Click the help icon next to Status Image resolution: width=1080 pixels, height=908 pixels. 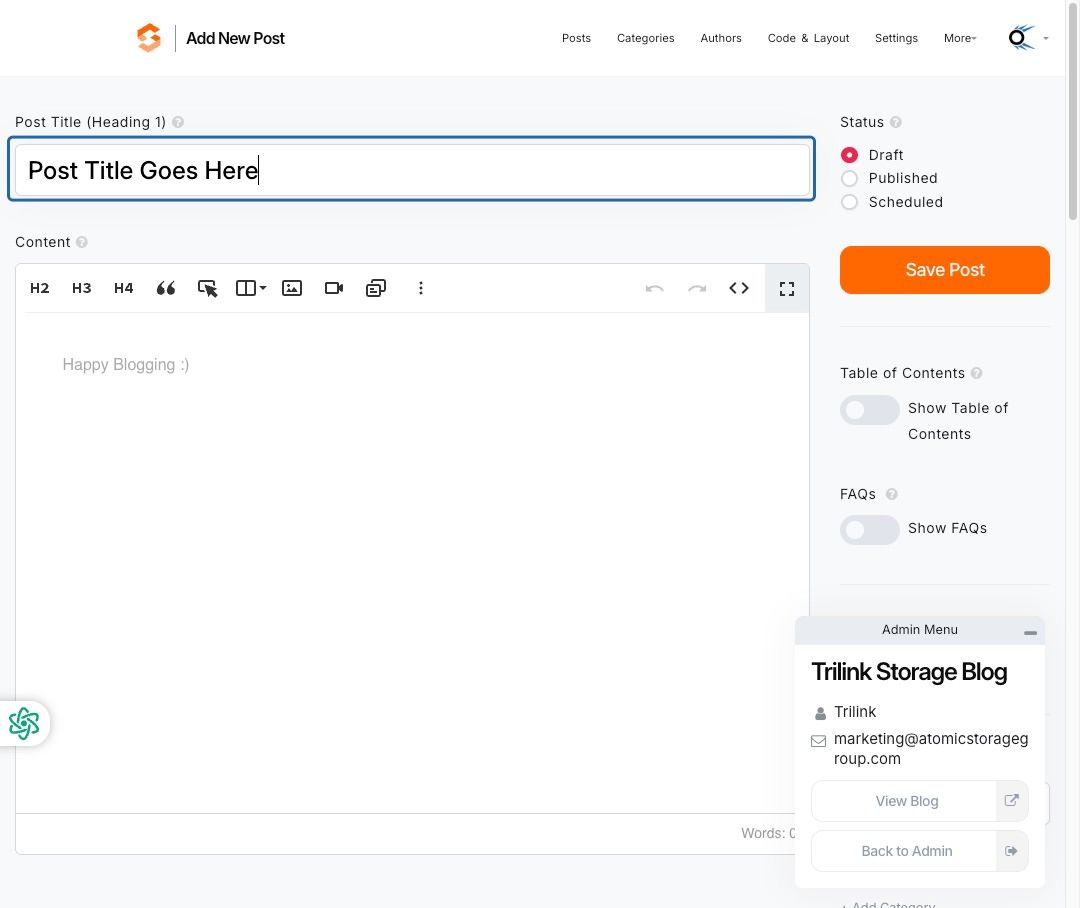(895, 122)
